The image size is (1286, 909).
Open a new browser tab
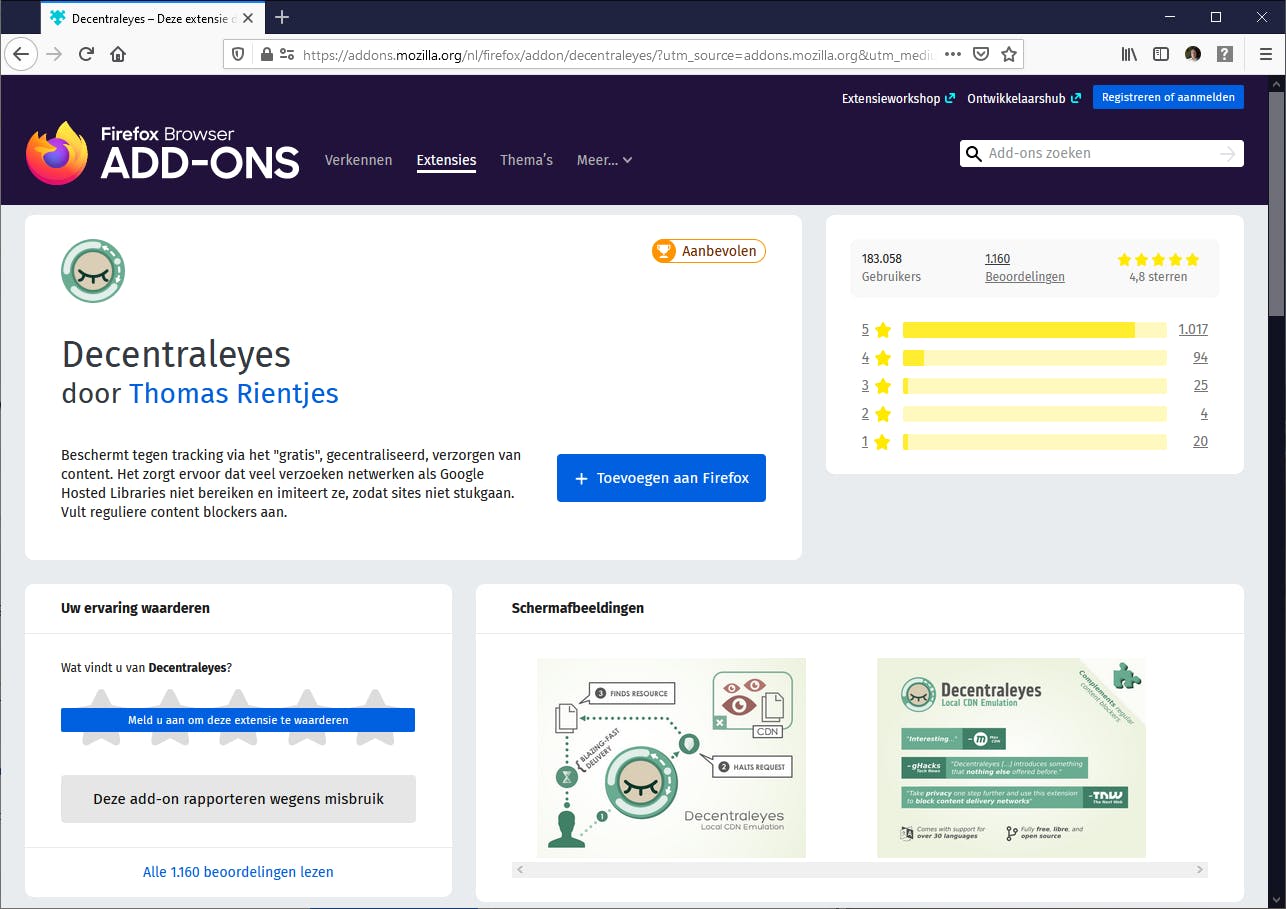[x=282, y=17]
